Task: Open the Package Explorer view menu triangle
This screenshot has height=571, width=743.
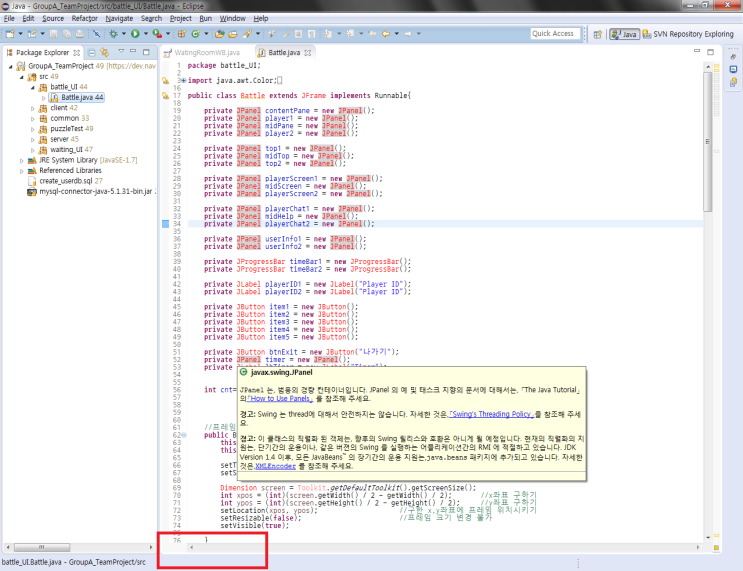Action: (121, 51)
